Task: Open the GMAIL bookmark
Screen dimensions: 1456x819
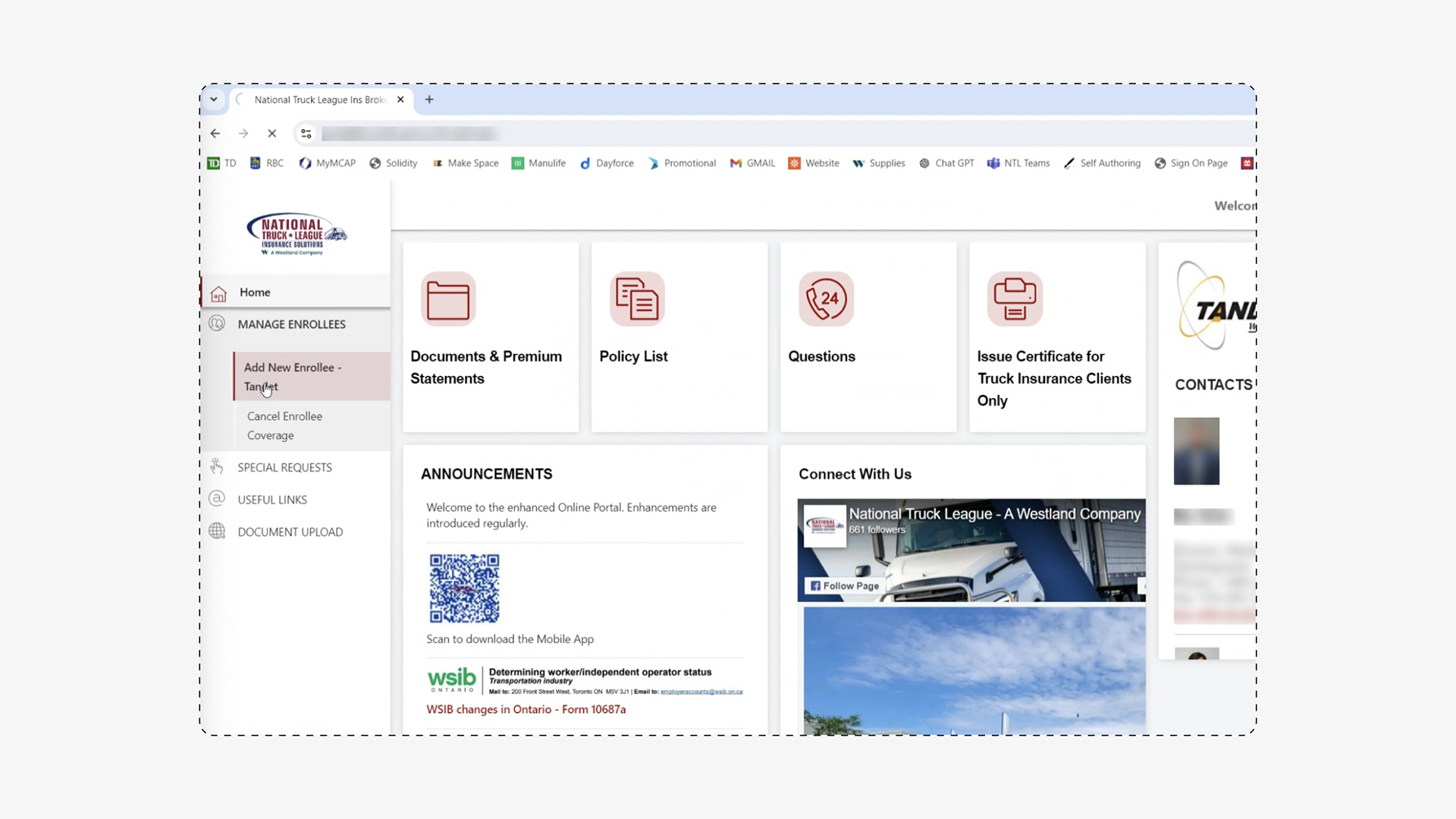Action: 752,163
